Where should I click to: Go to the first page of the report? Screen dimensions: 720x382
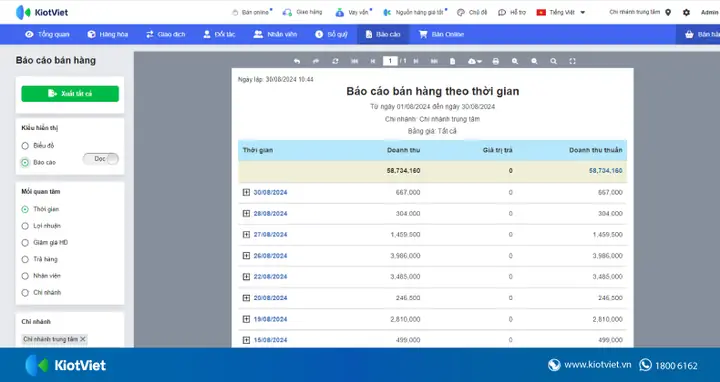[354, 61]
